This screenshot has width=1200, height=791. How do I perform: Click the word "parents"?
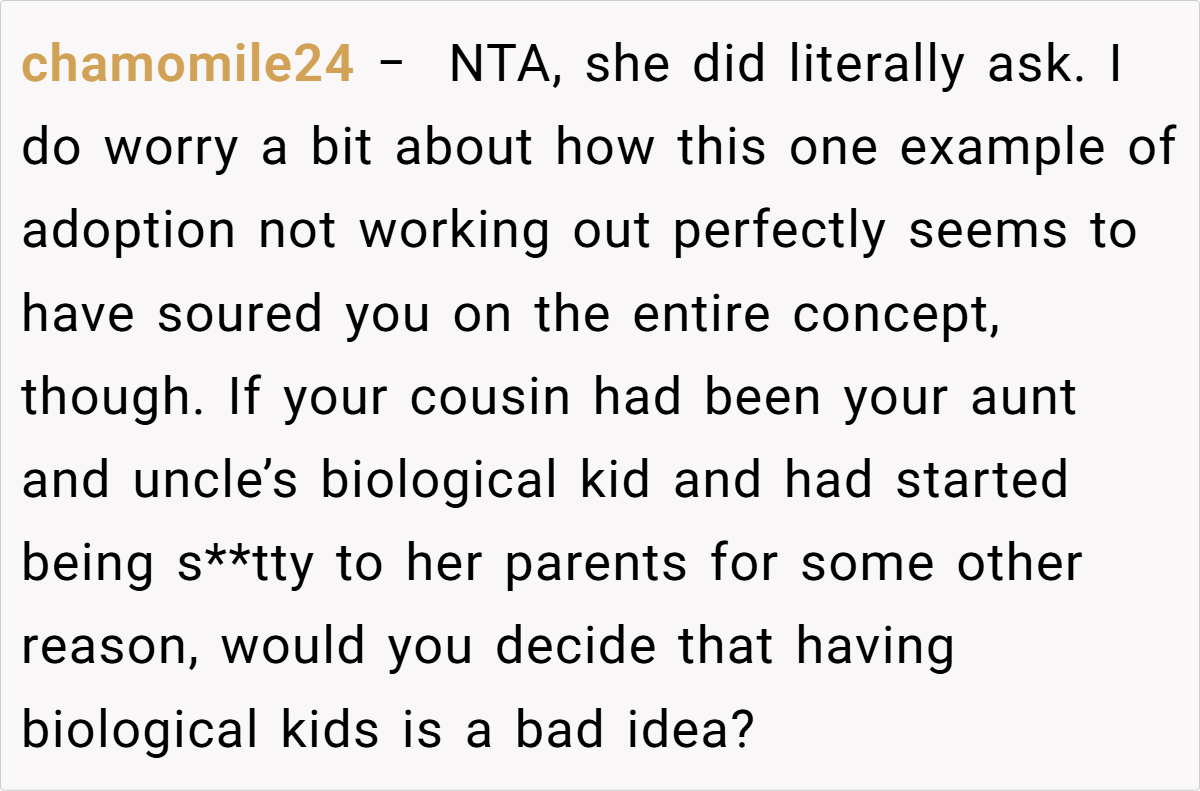[595, 564]
